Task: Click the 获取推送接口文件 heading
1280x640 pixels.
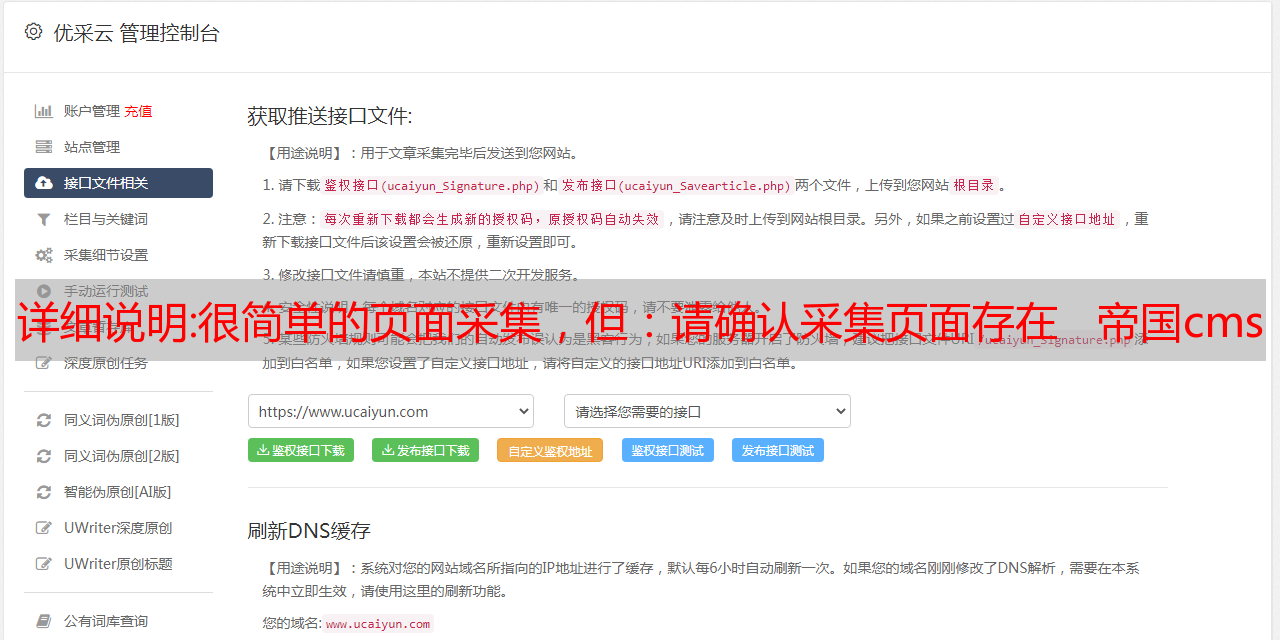Action: pyautogui.click(x=330, y=116)
